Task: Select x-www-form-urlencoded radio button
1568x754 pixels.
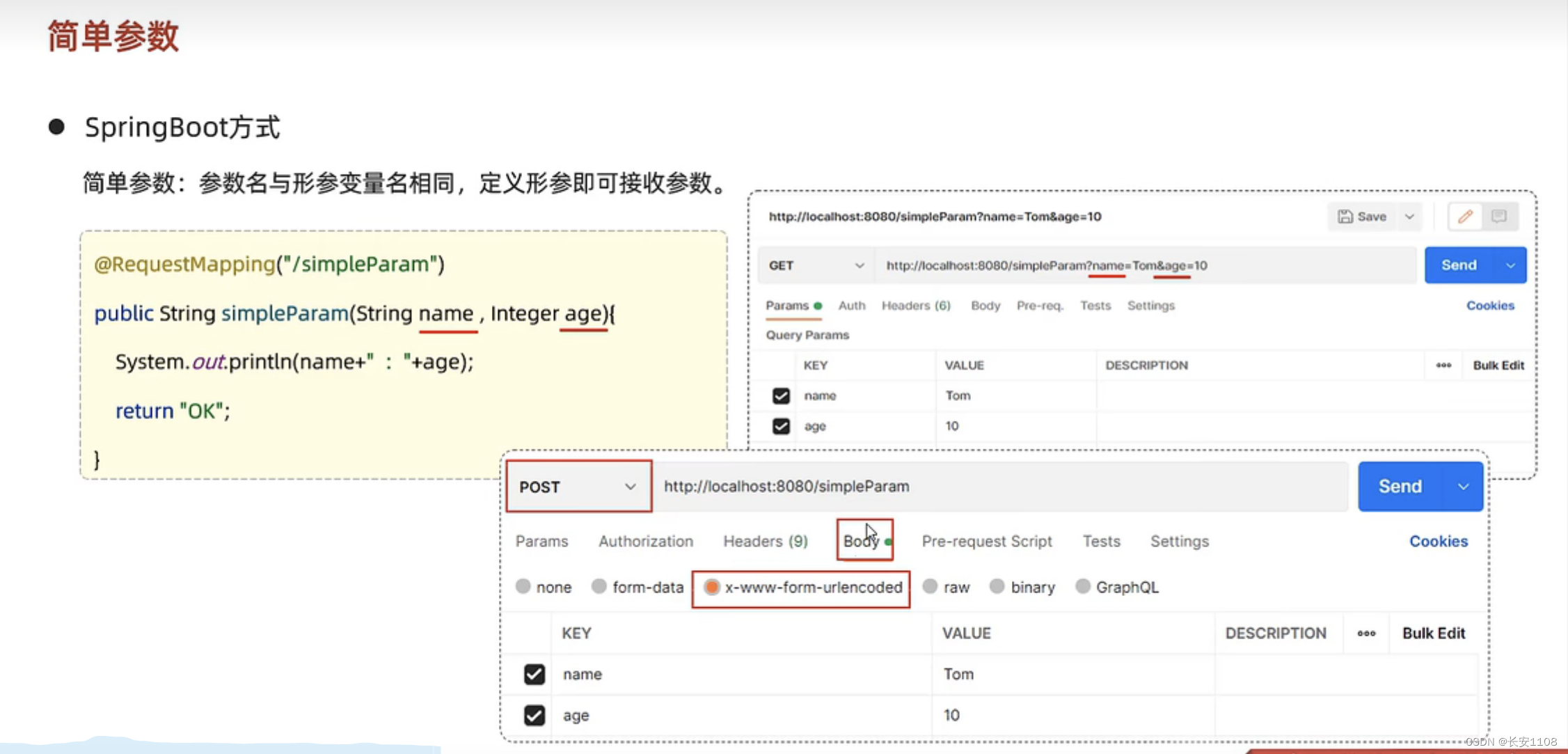Action: [x=711, y=587]
